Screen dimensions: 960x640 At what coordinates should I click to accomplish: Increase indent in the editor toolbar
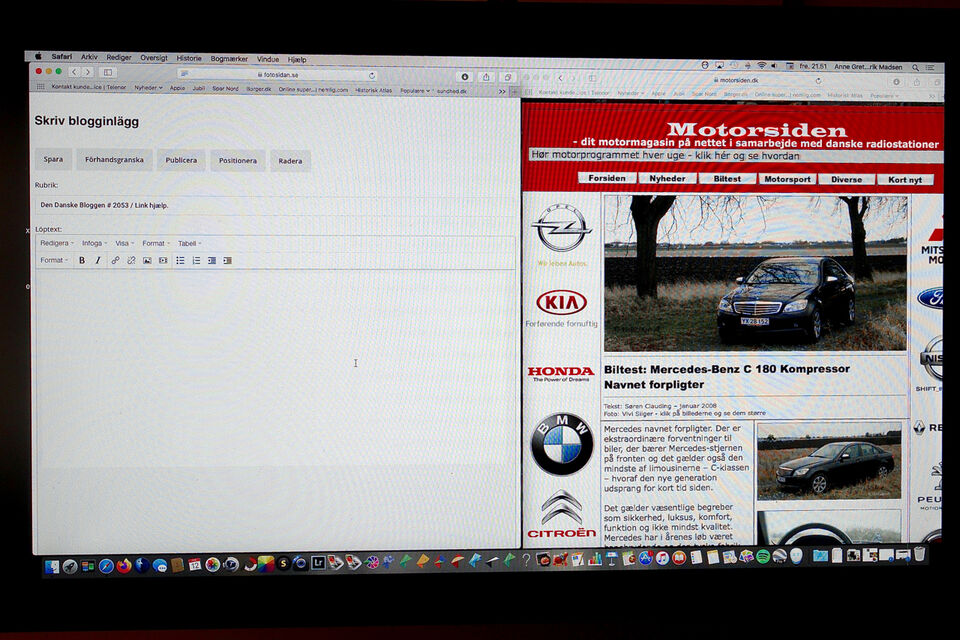tap(228, 260)
